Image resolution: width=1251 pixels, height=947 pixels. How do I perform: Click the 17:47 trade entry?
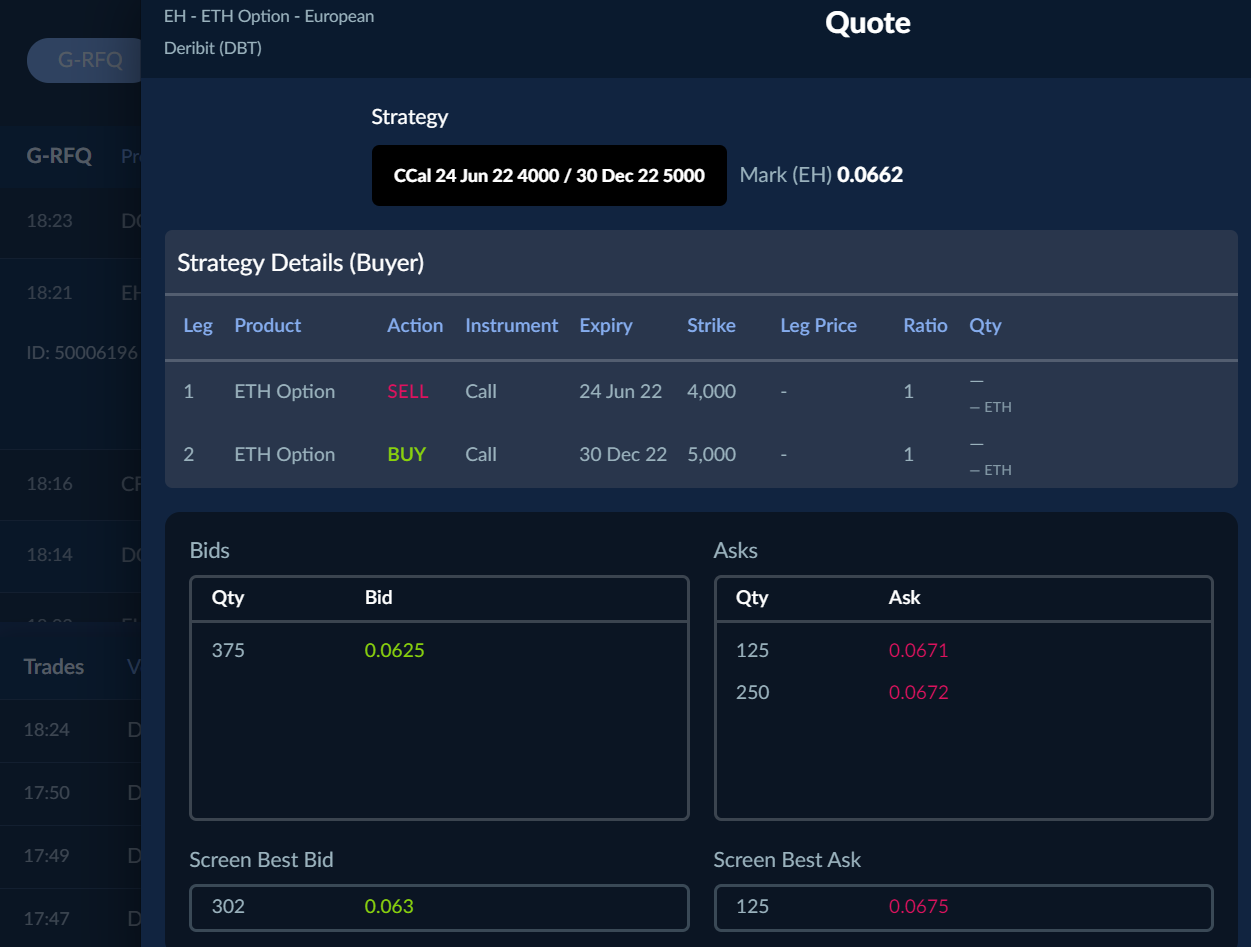70,918
